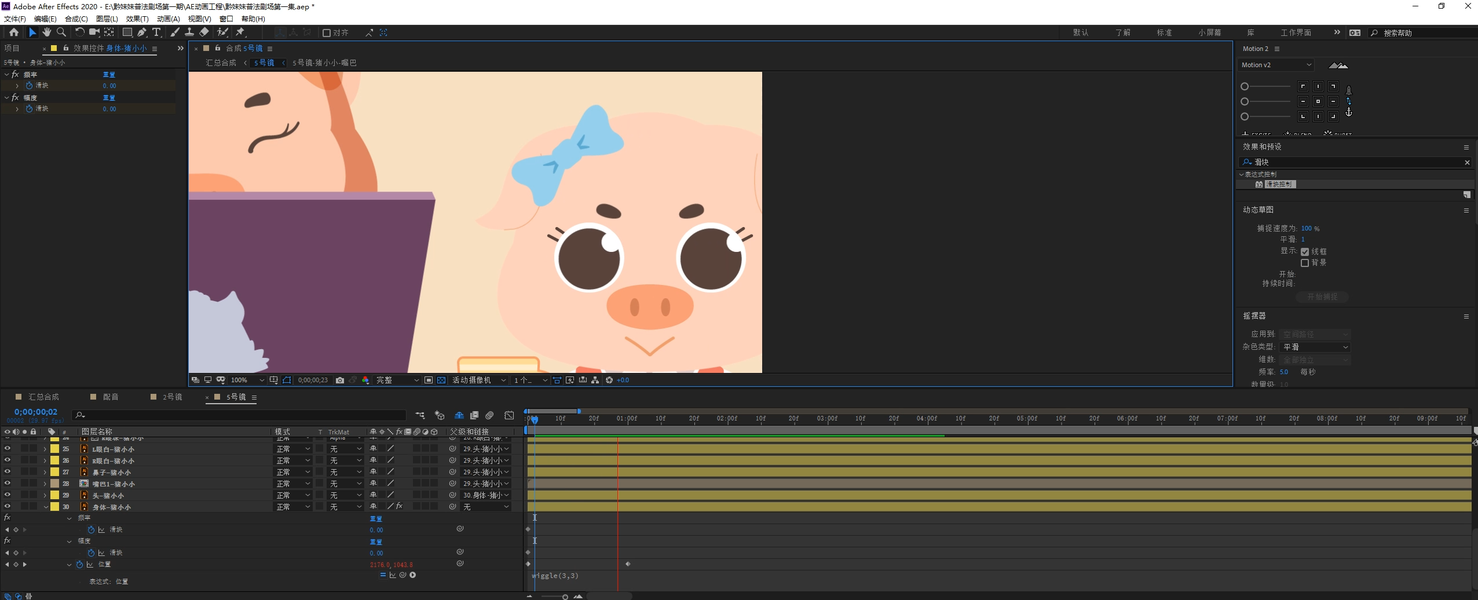Select the Puppet Pin tool
This screenshot has height=600, width=1478.
coord(240,32)
